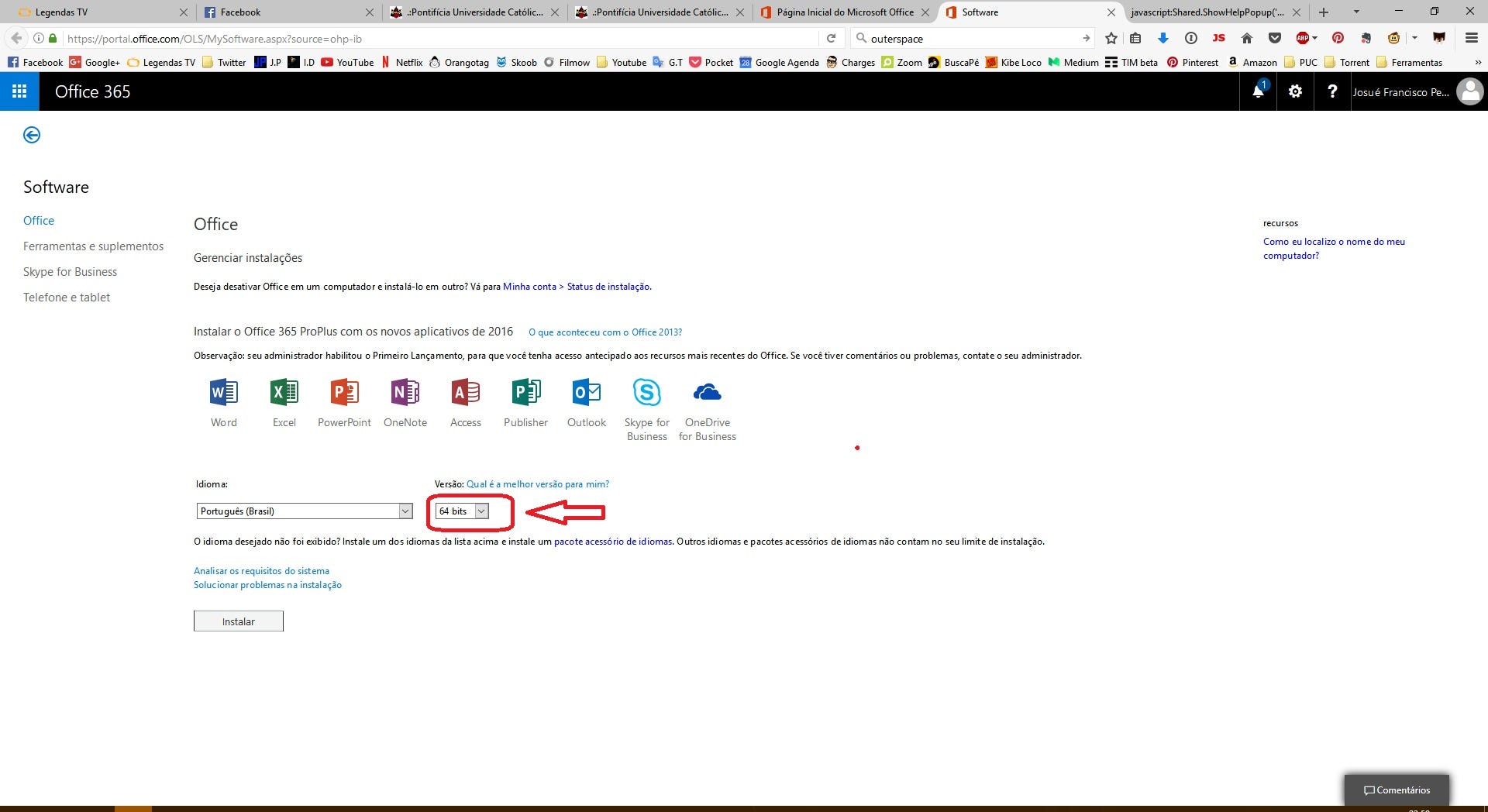Screen dimensions: 1488x812
Task: Close the Software tab
Action: (1111, 12)
